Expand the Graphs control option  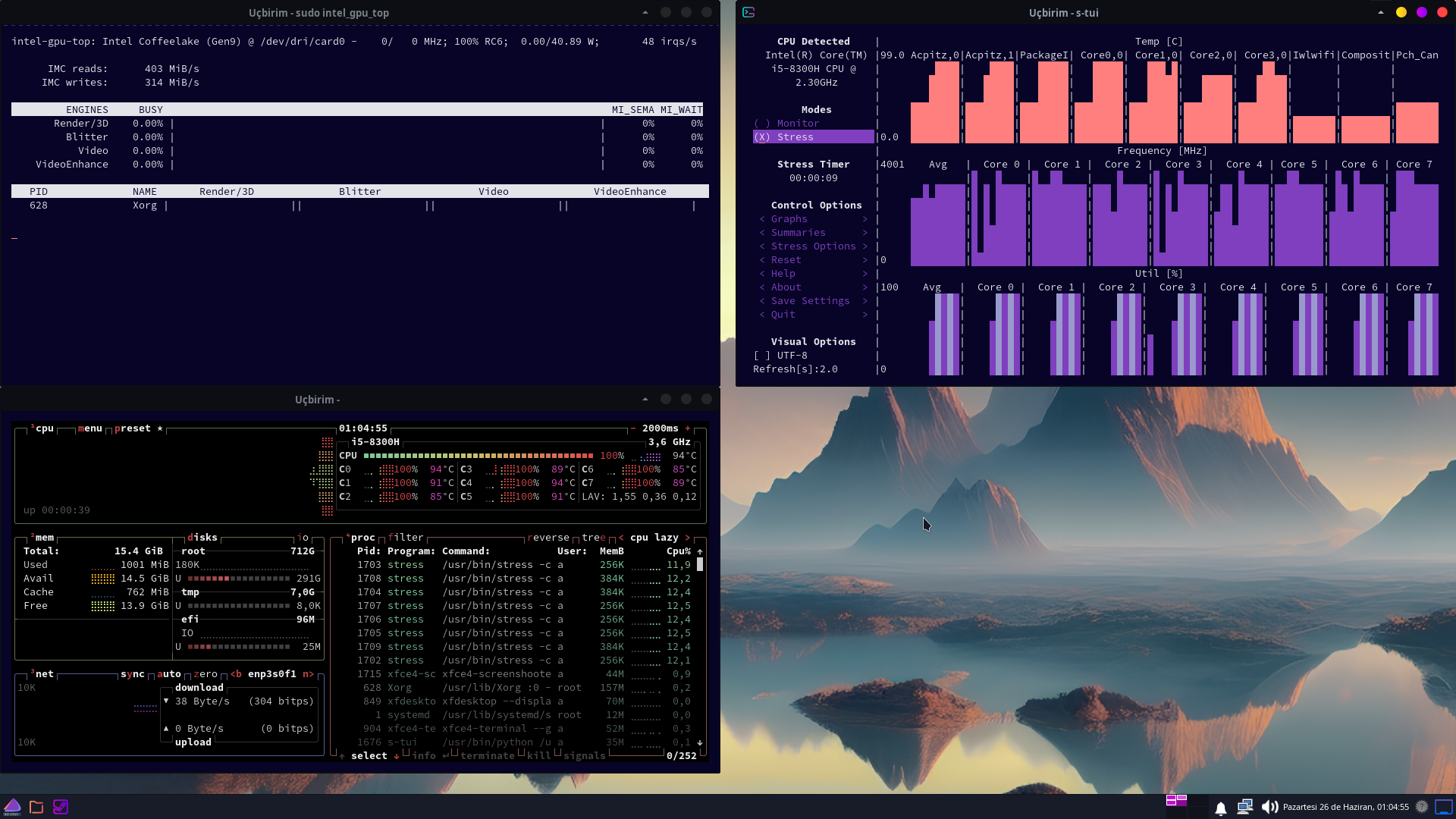coord(789,219)
